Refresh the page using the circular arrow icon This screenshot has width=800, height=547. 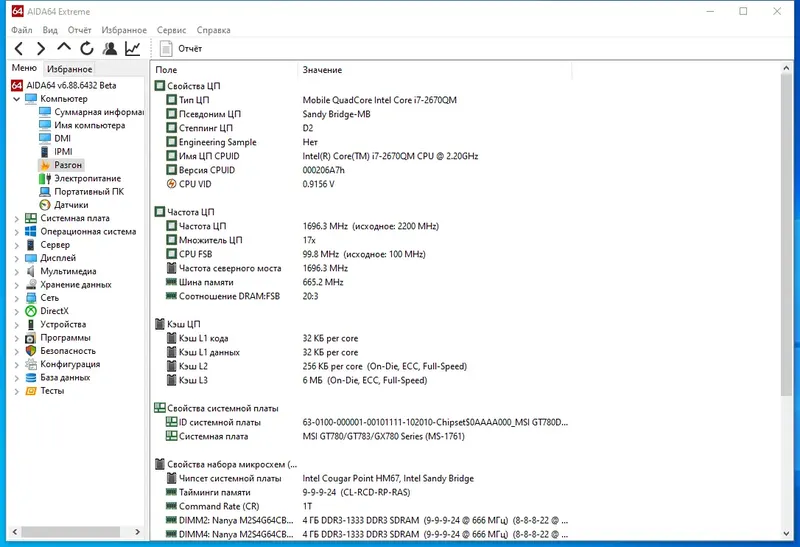(x=87, y=48)
